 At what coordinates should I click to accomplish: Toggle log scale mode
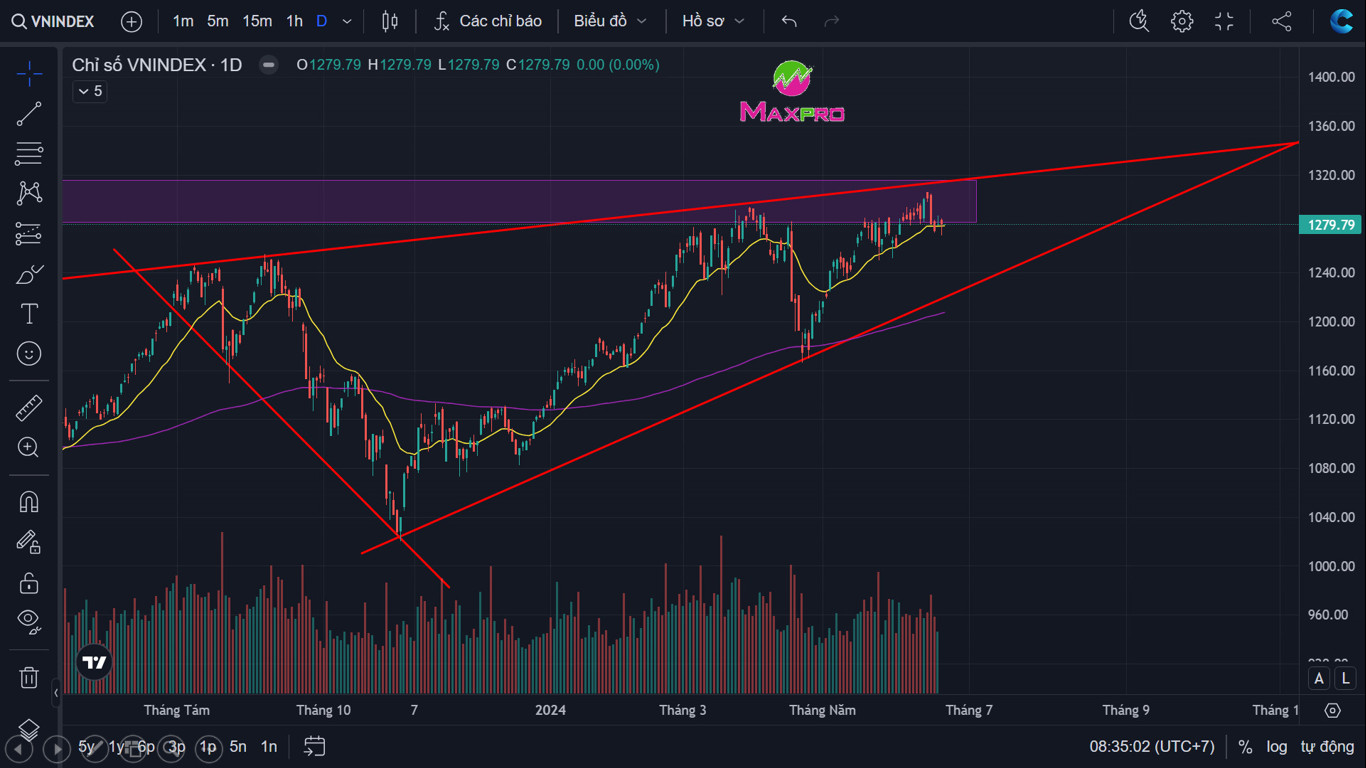[x=1277, y=746]
